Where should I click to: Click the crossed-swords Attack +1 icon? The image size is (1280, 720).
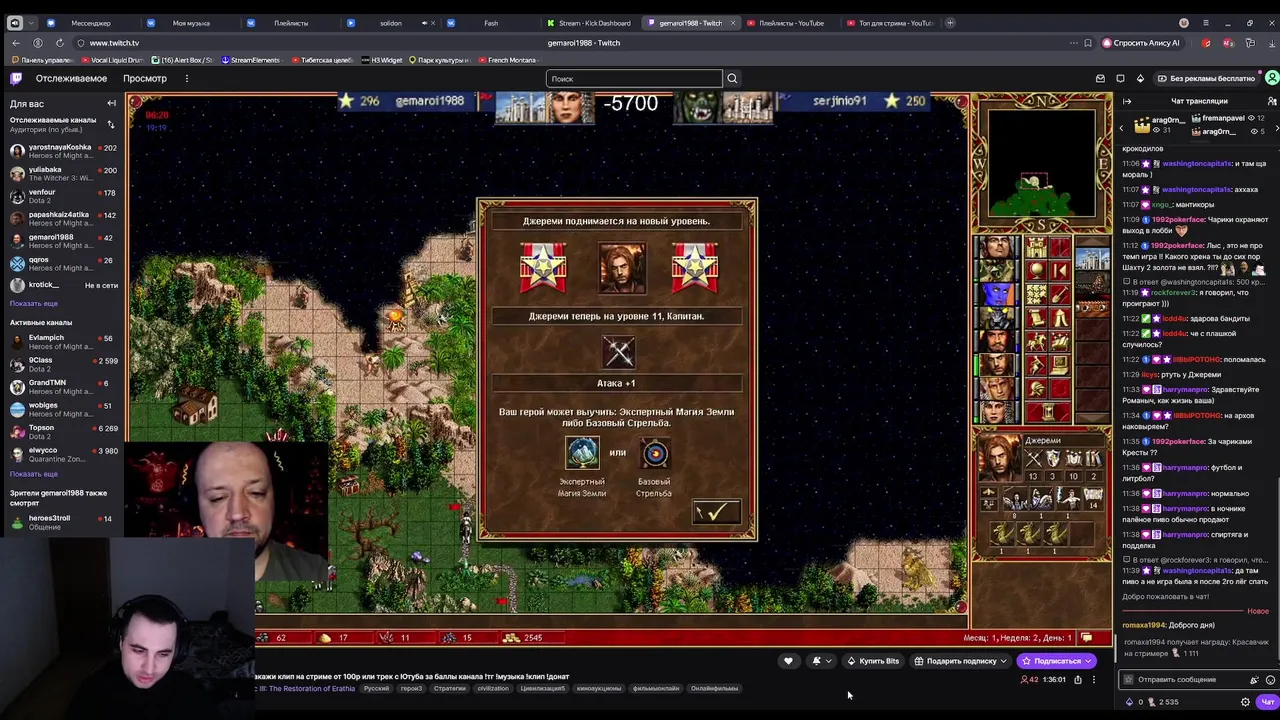click(618, 352)
